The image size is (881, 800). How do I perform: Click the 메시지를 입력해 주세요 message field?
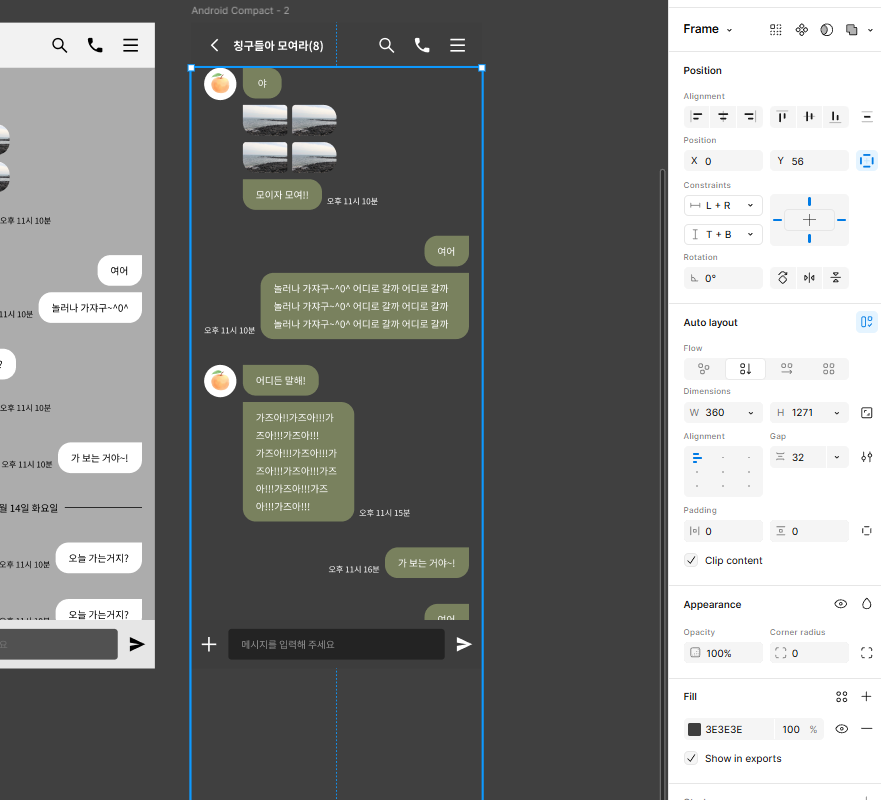click(x=336, y=644)
